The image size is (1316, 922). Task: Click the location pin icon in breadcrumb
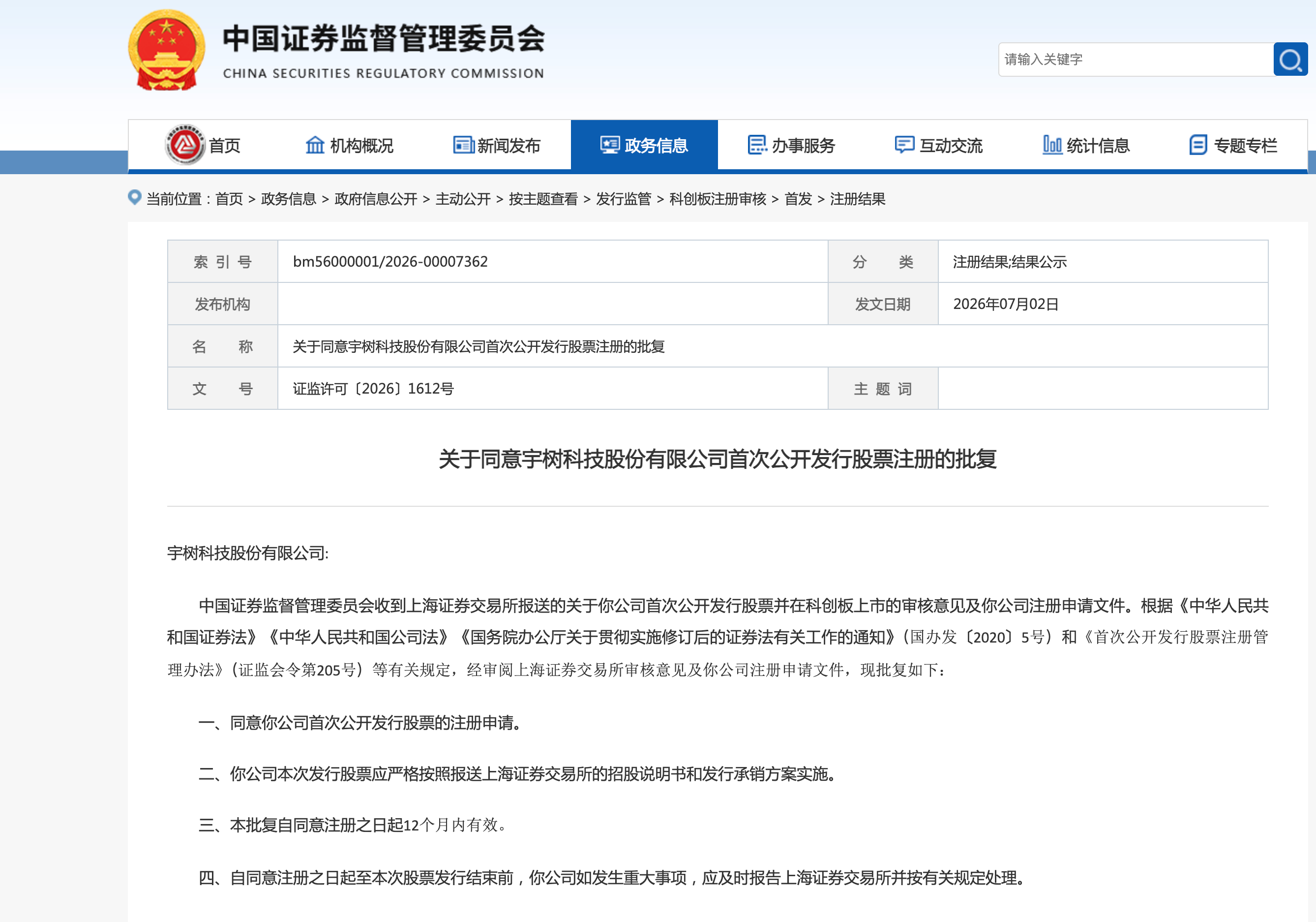[134, 198]
